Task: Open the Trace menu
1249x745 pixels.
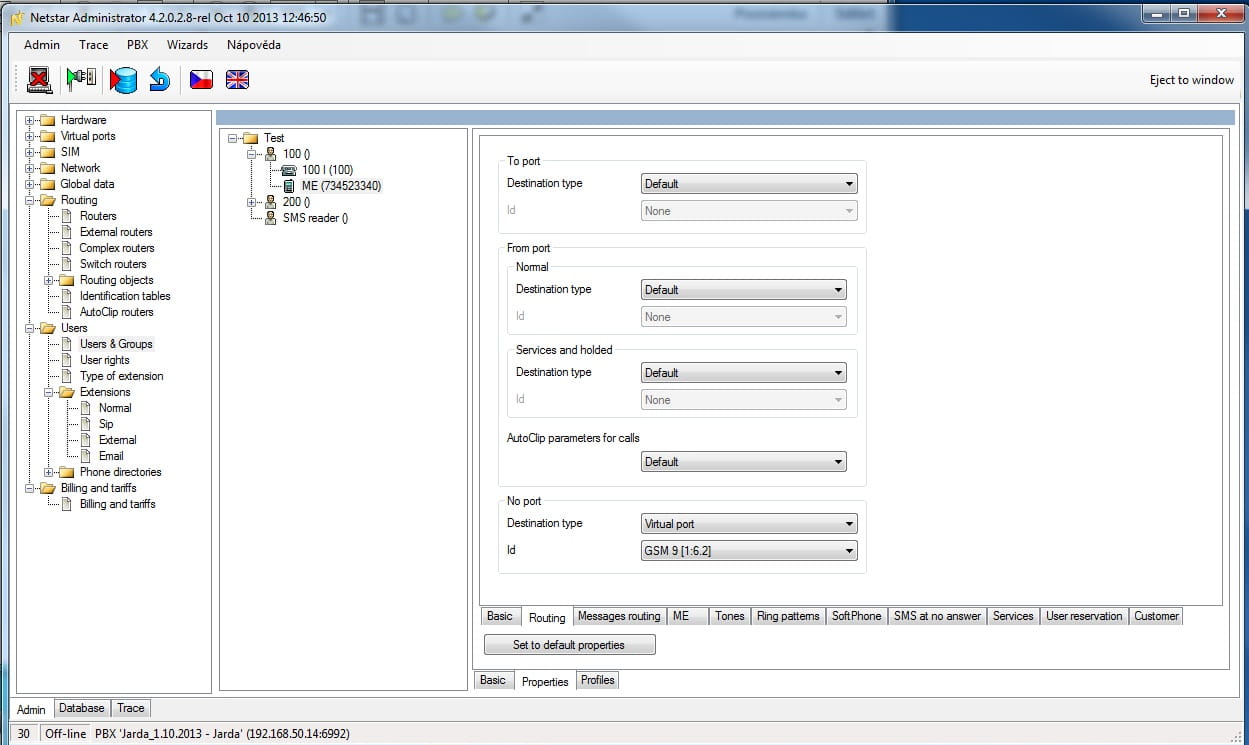Action: (x=93, y=45)
